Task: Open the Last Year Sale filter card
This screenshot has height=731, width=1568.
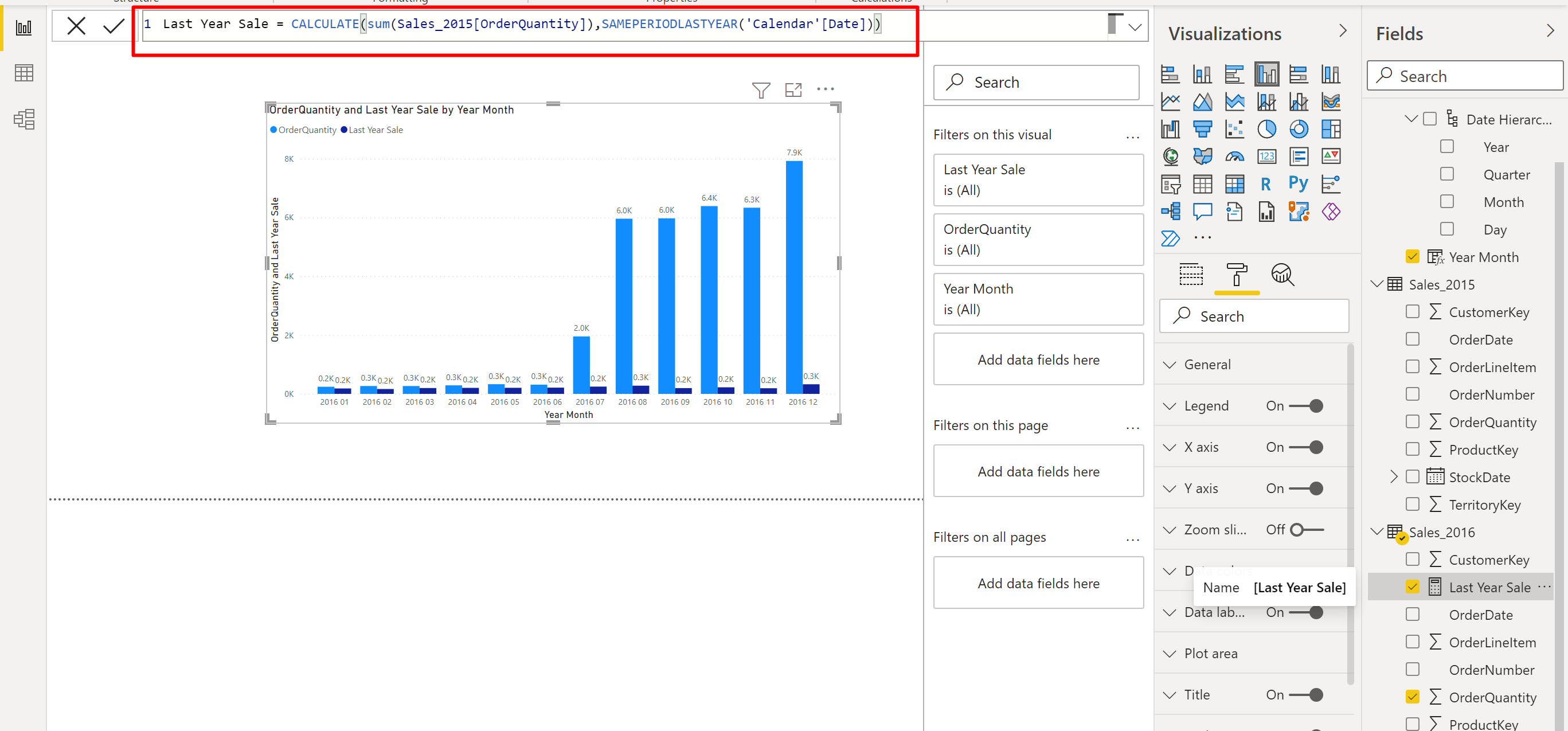Action: pos(1038,180)
